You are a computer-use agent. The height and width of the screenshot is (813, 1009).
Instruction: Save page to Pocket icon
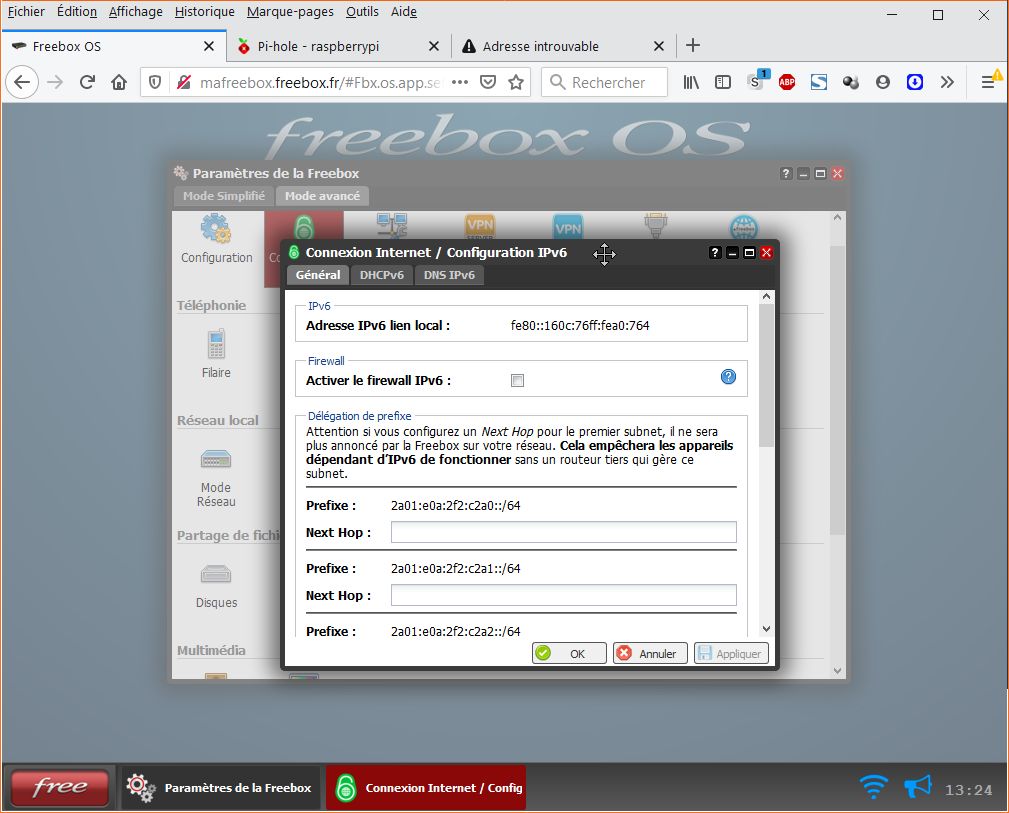488,82
